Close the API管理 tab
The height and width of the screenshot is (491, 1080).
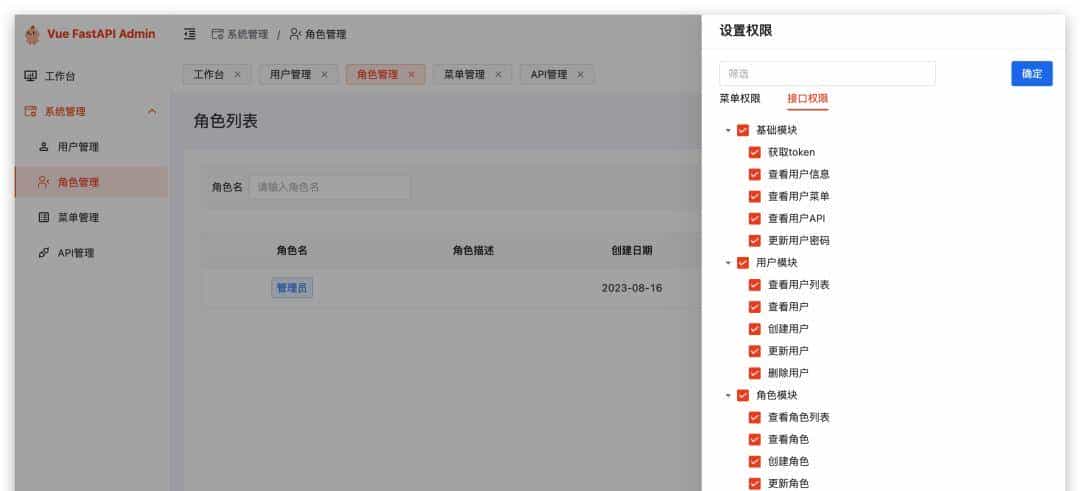coord(581,74)
